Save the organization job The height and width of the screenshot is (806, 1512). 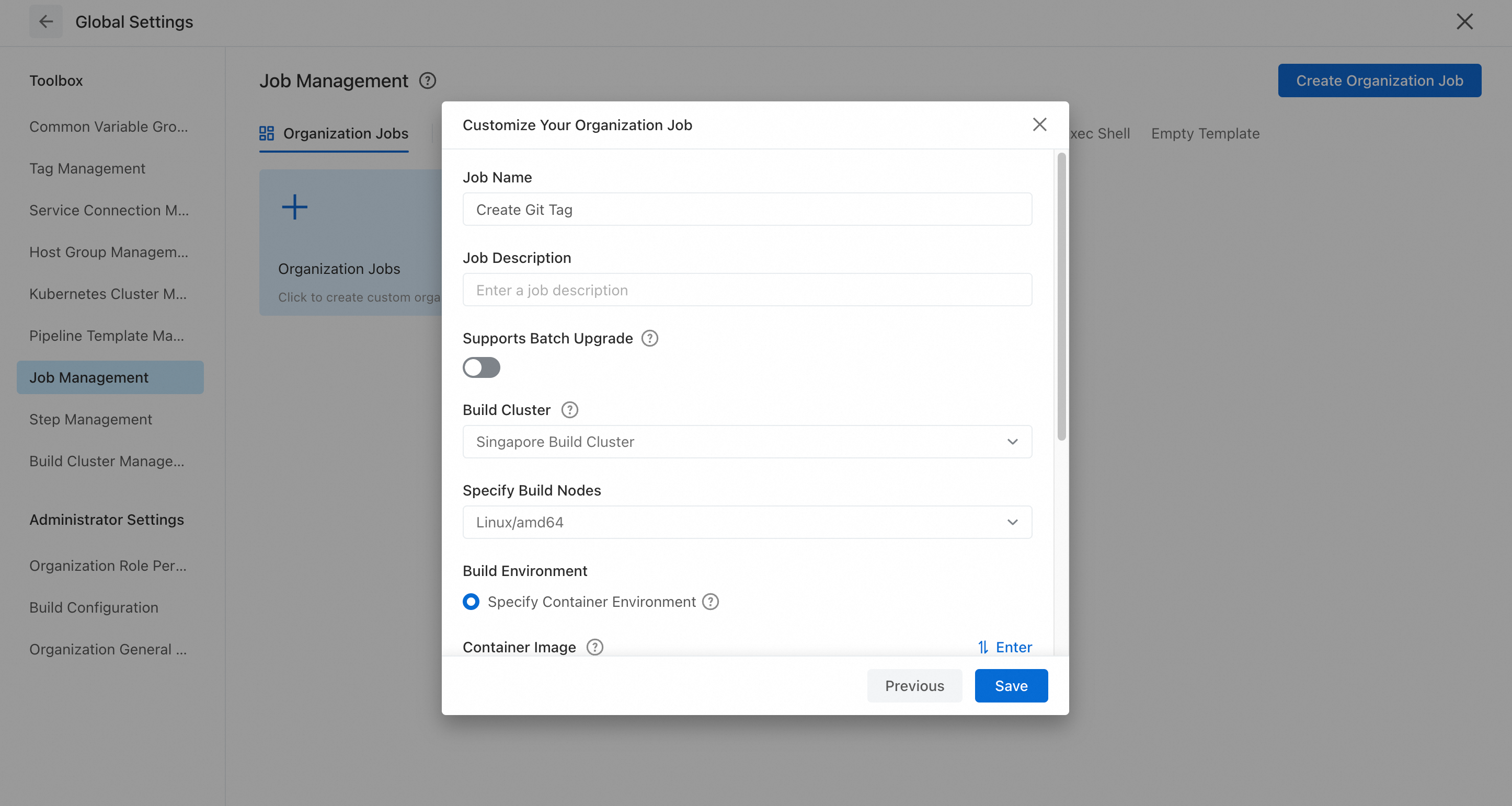pyautogui.click(x=1011, y=686)
